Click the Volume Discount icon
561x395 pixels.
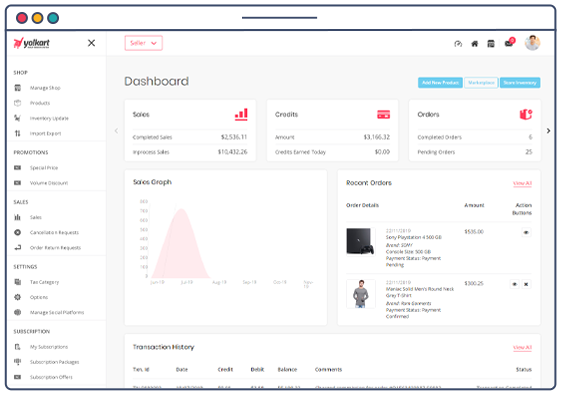pos(18,183)
